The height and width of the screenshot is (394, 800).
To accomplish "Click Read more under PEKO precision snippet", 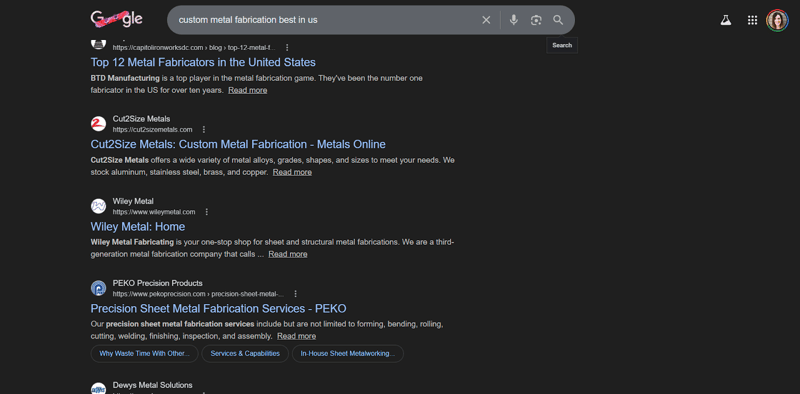I will pyautogui.click(x=296, y=336).
